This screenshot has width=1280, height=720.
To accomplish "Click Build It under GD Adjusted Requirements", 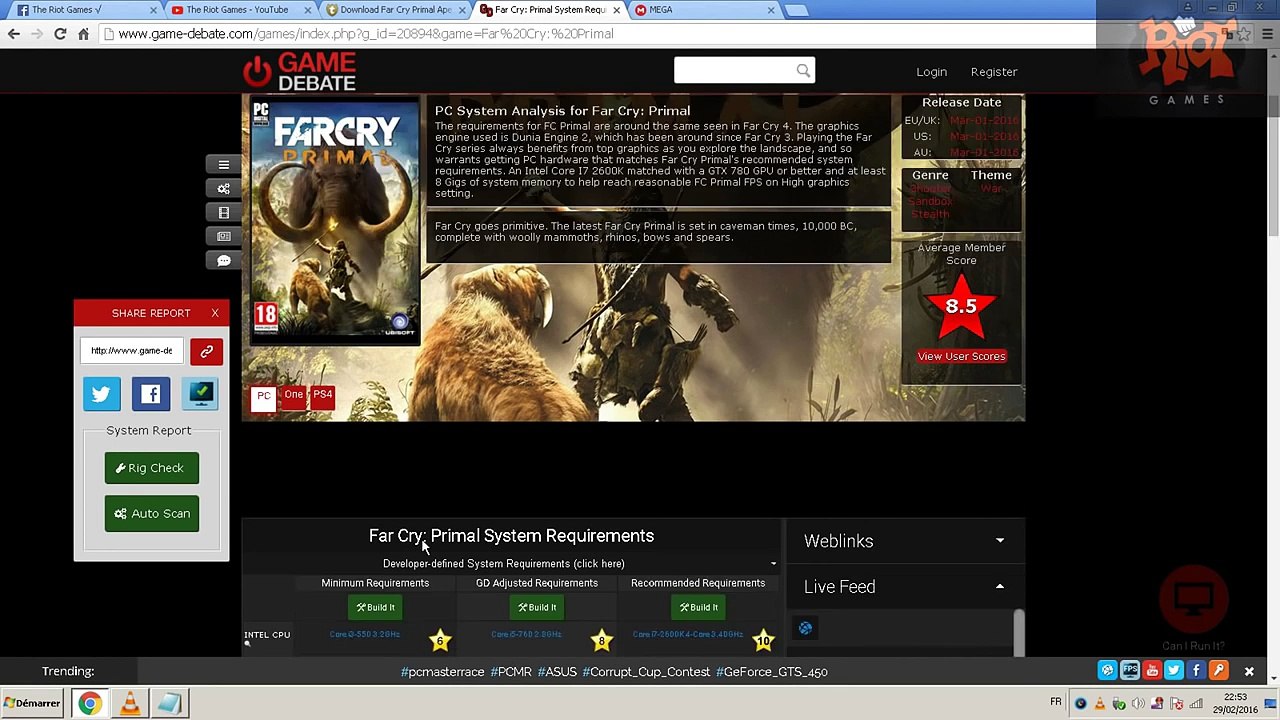I will pyautogui.click(x=537, y=607).
